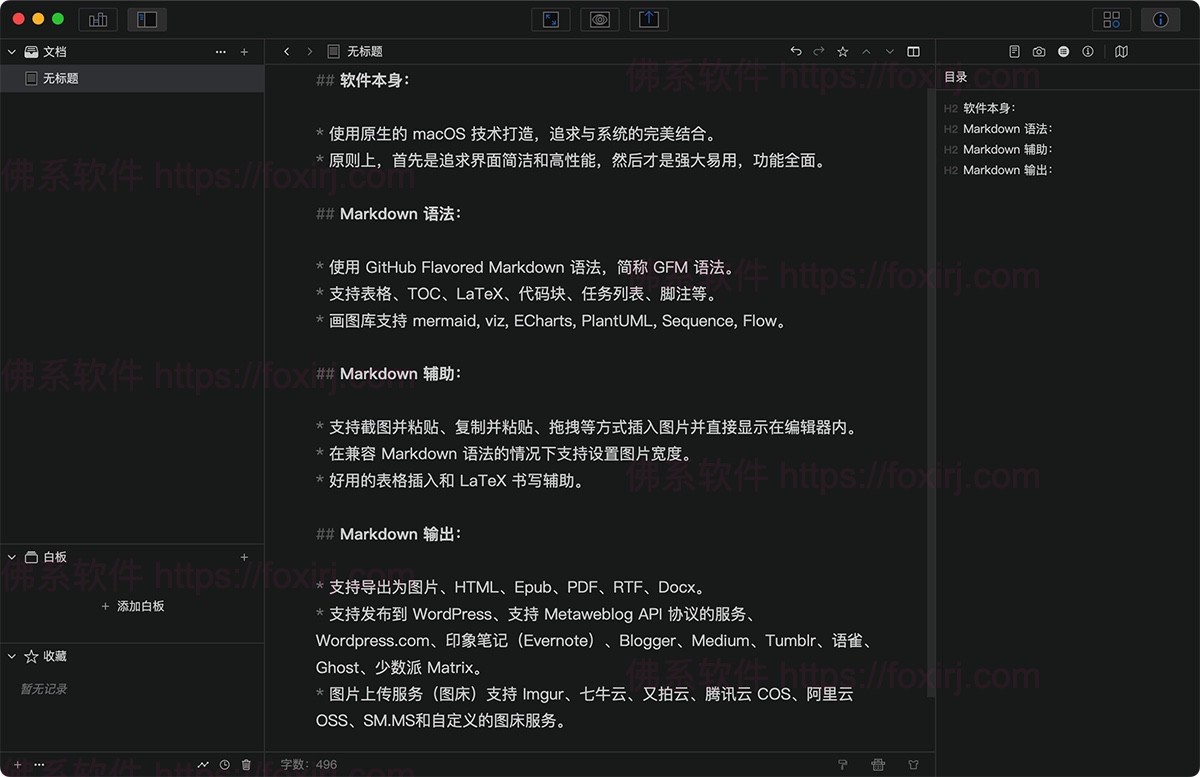
Task: Open the ... menu next to 文档
Action: click(x=220, y=51)
